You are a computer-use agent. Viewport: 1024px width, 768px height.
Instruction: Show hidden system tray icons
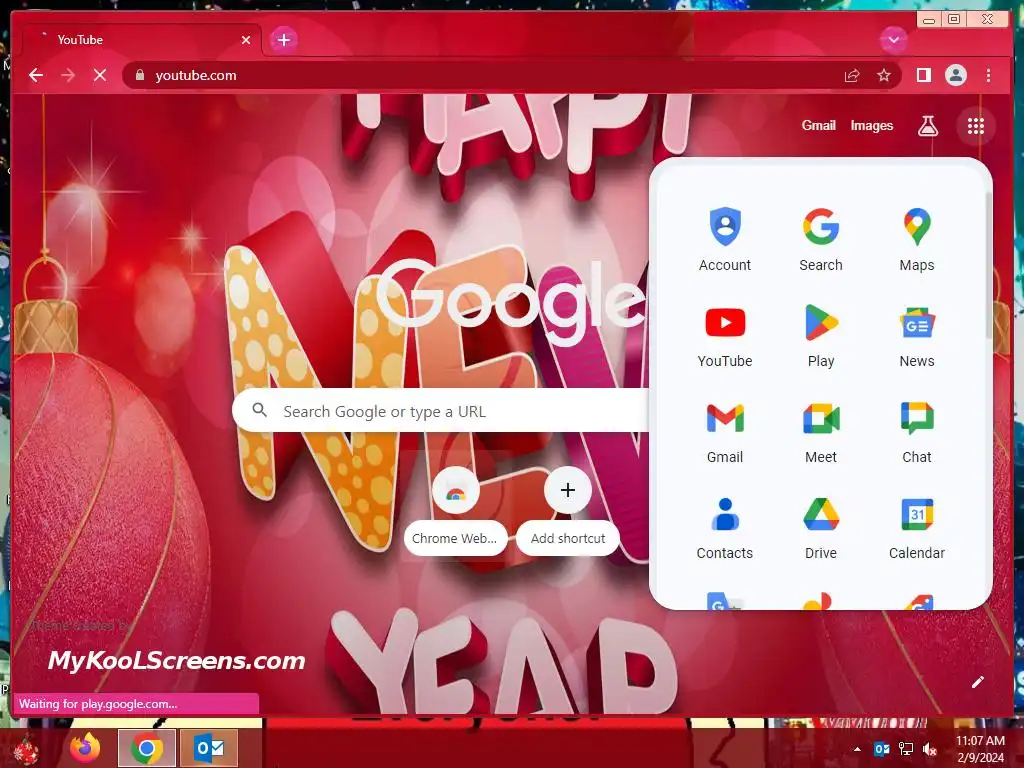tap(857, 749)
